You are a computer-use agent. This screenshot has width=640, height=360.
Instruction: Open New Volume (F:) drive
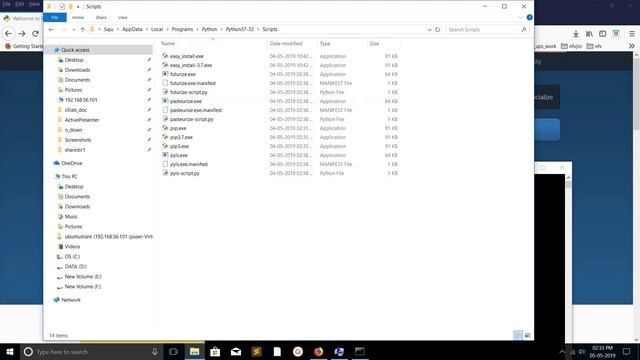coord(82,287)
